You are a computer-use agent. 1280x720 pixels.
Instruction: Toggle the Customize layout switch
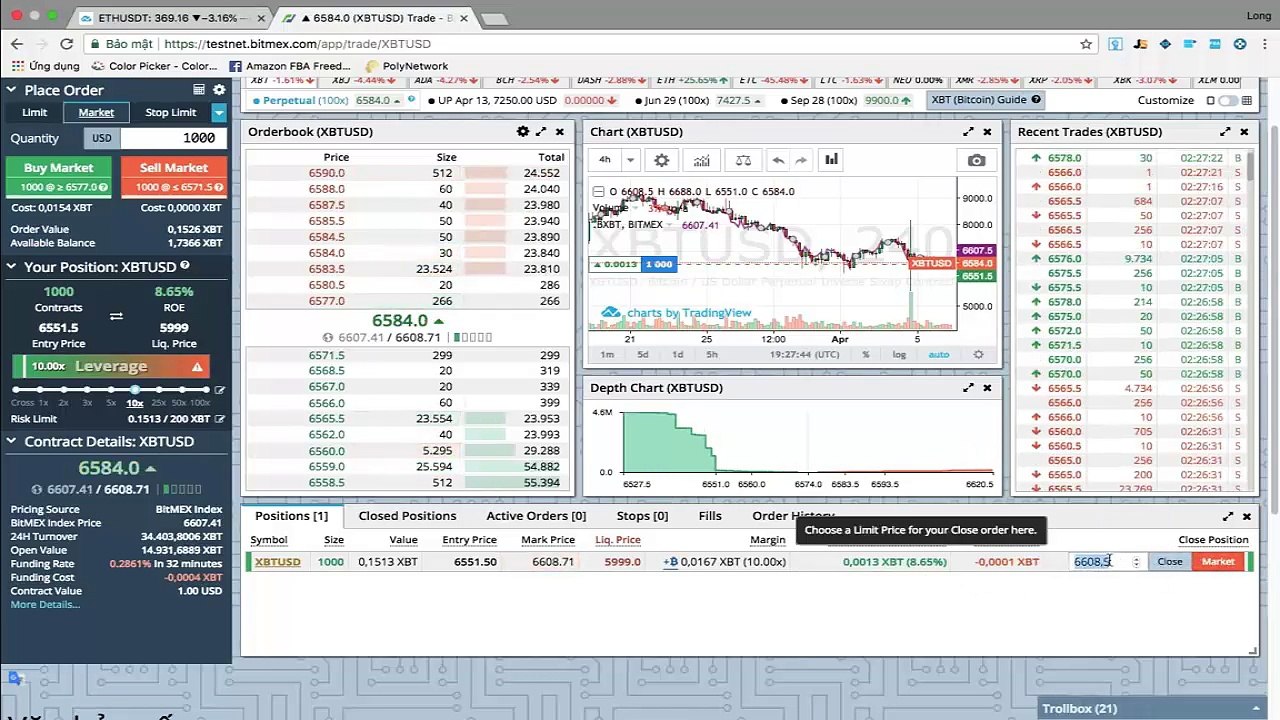1229,101
